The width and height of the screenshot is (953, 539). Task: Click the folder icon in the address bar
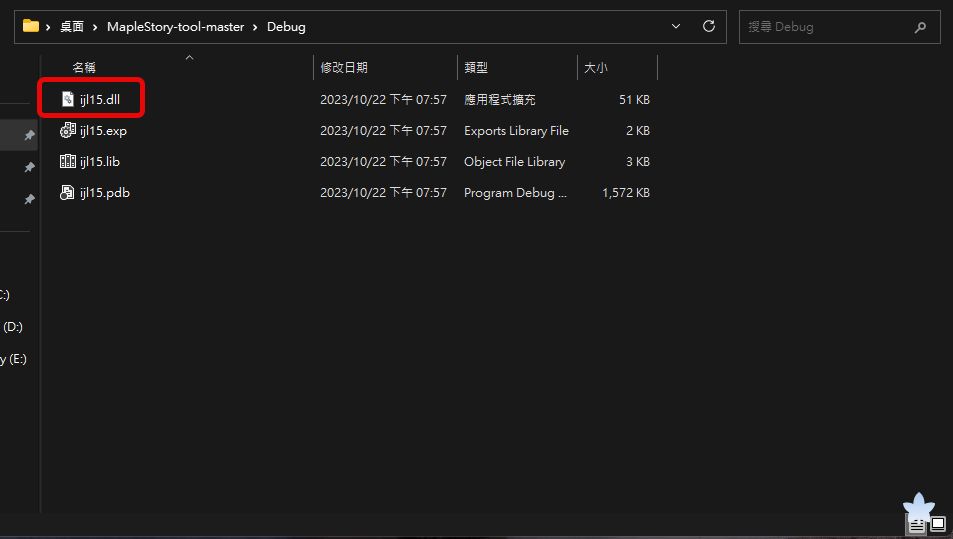(31, 26)
